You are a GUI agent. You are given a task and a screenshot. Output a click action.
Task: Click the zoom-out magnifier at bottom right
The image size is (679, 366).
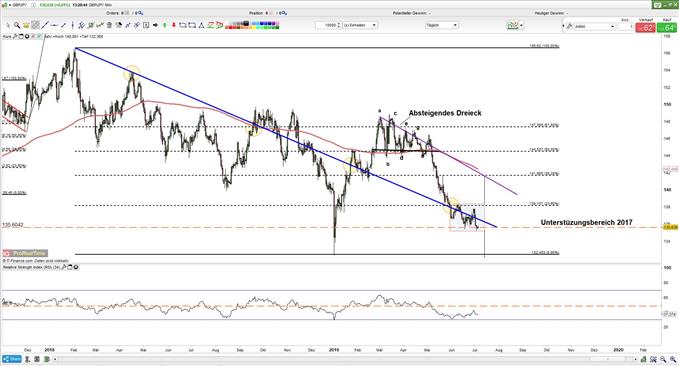(x=663, y=359)
